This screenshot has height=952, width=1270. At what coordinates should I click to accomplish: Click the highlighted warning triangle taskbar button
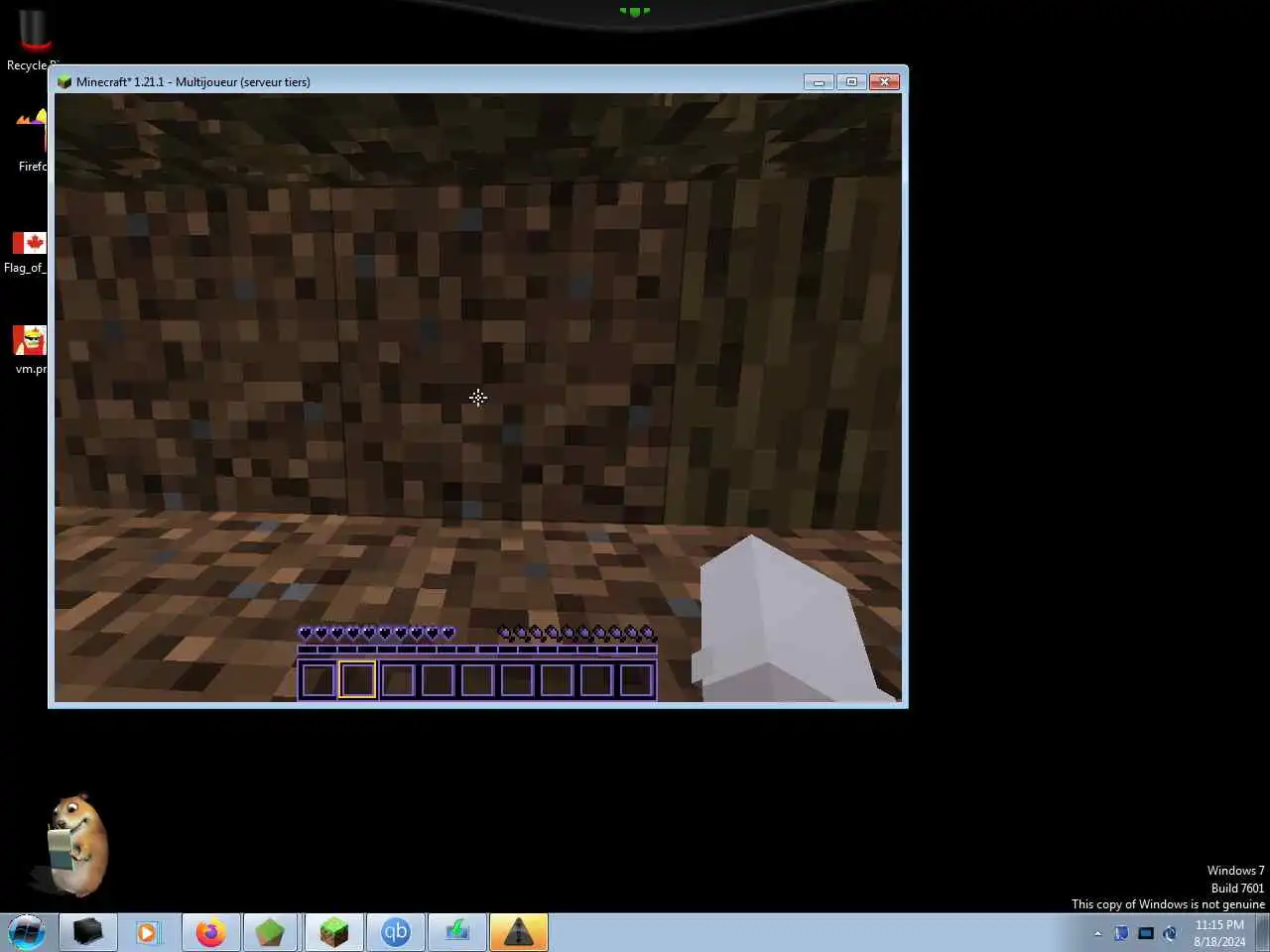[518, 932]
